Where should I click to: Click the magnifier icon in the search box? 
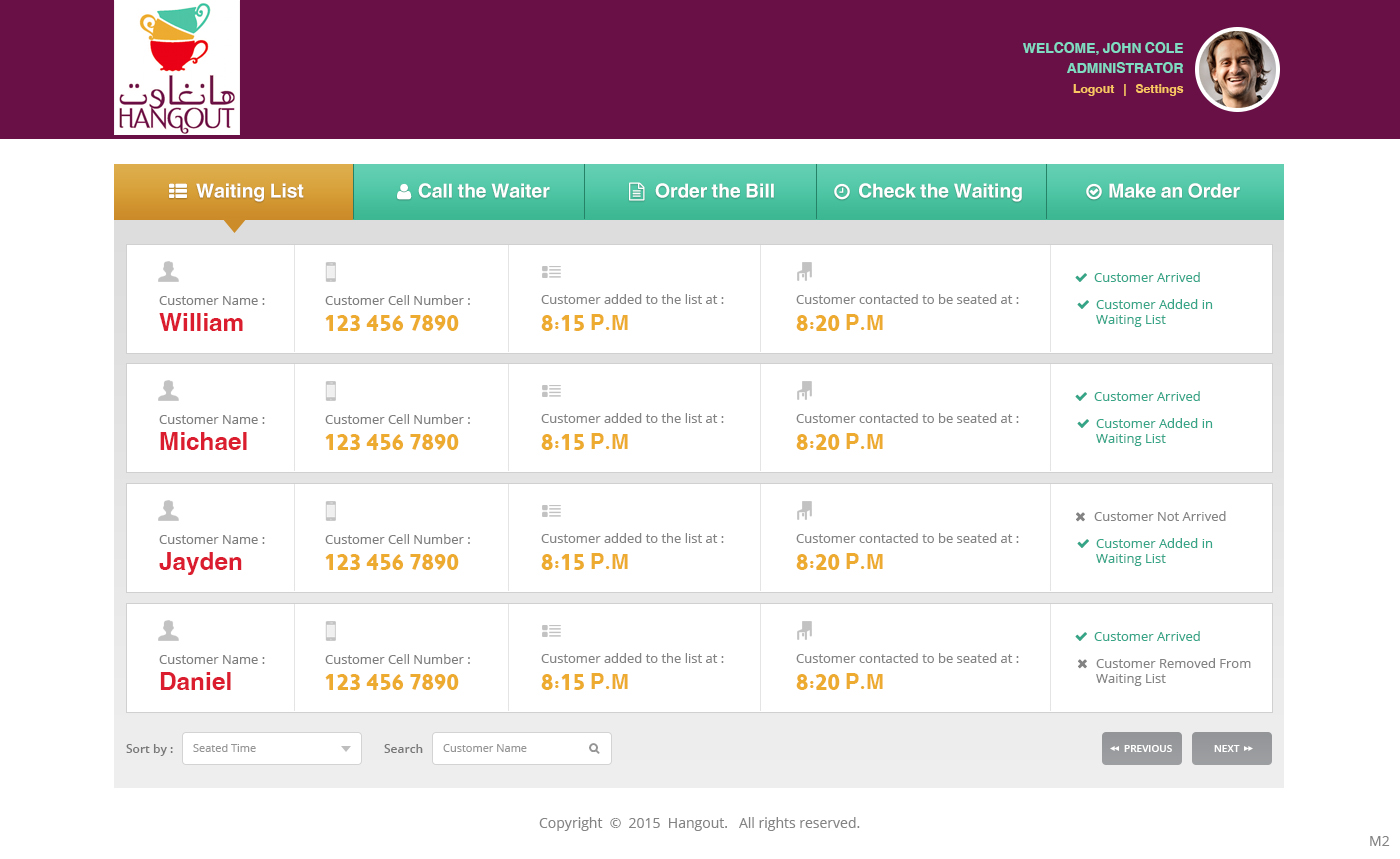click(x=594, y=748)
